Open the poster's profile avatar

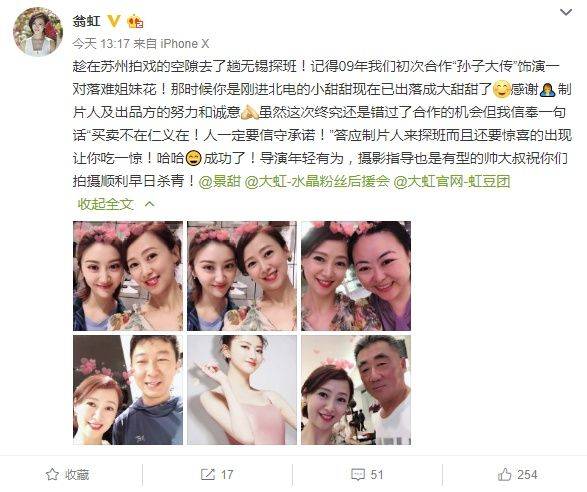tap(38, 32)
